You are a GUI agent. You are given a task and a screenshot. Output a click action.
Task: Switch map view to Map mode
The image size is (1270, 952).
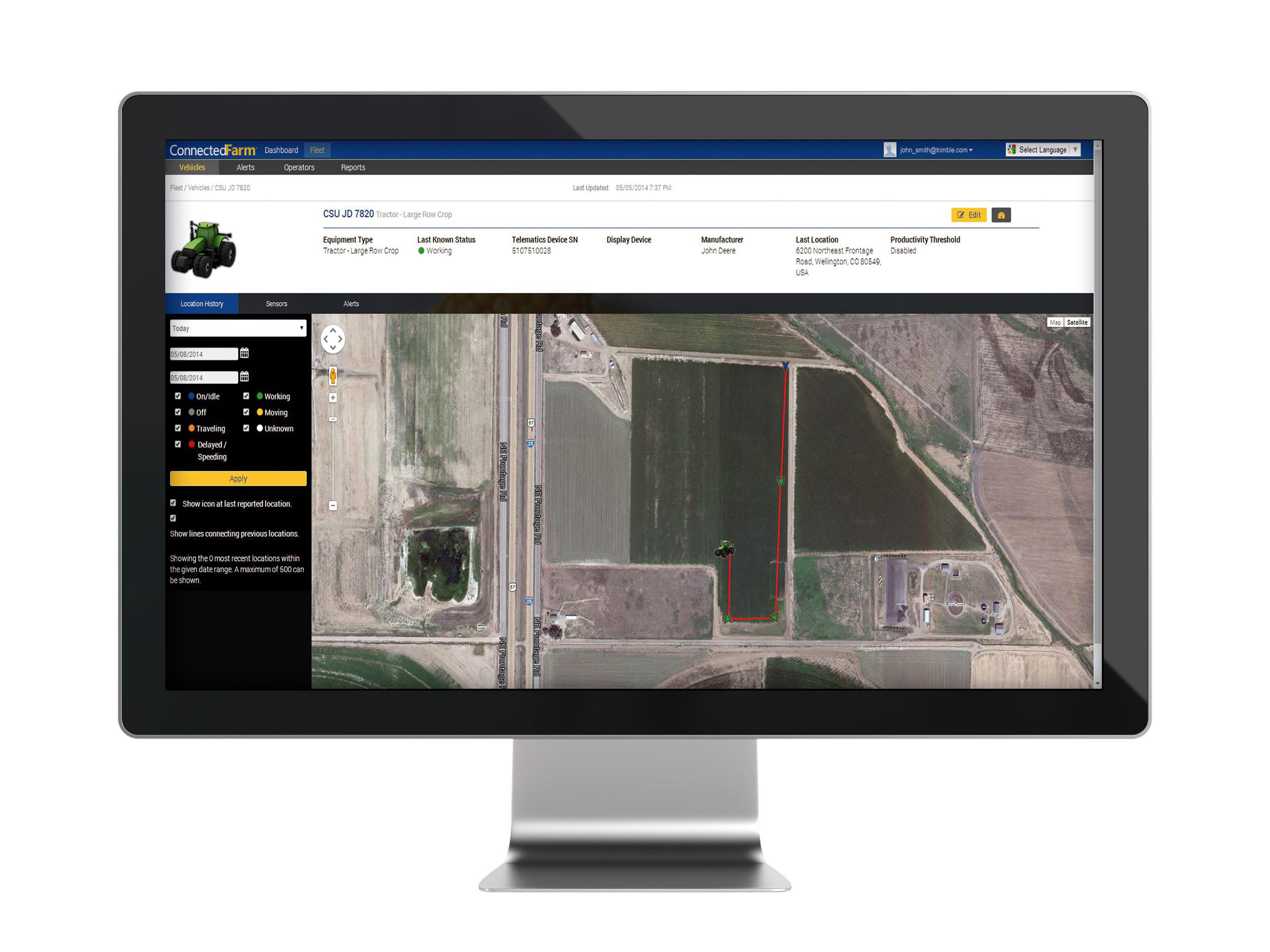point(1055,322)
